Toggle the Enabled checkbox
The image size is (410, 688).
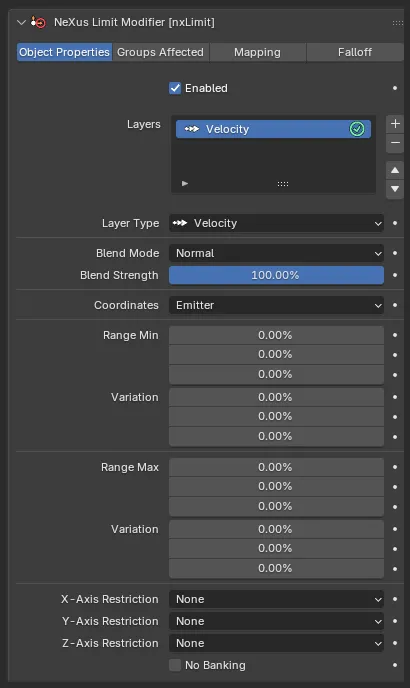click(175, 88)
